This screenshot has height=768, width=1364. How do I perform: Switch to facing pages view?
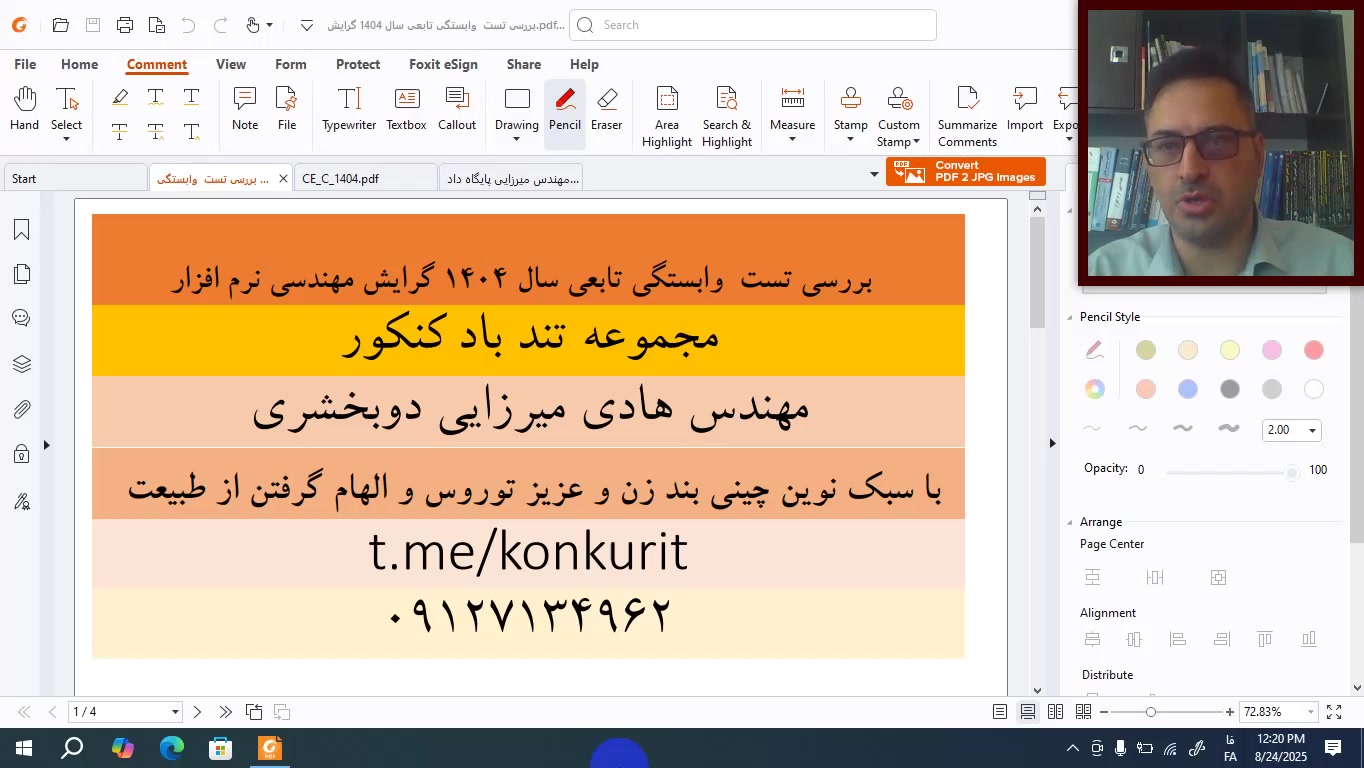coord(1055,712)
